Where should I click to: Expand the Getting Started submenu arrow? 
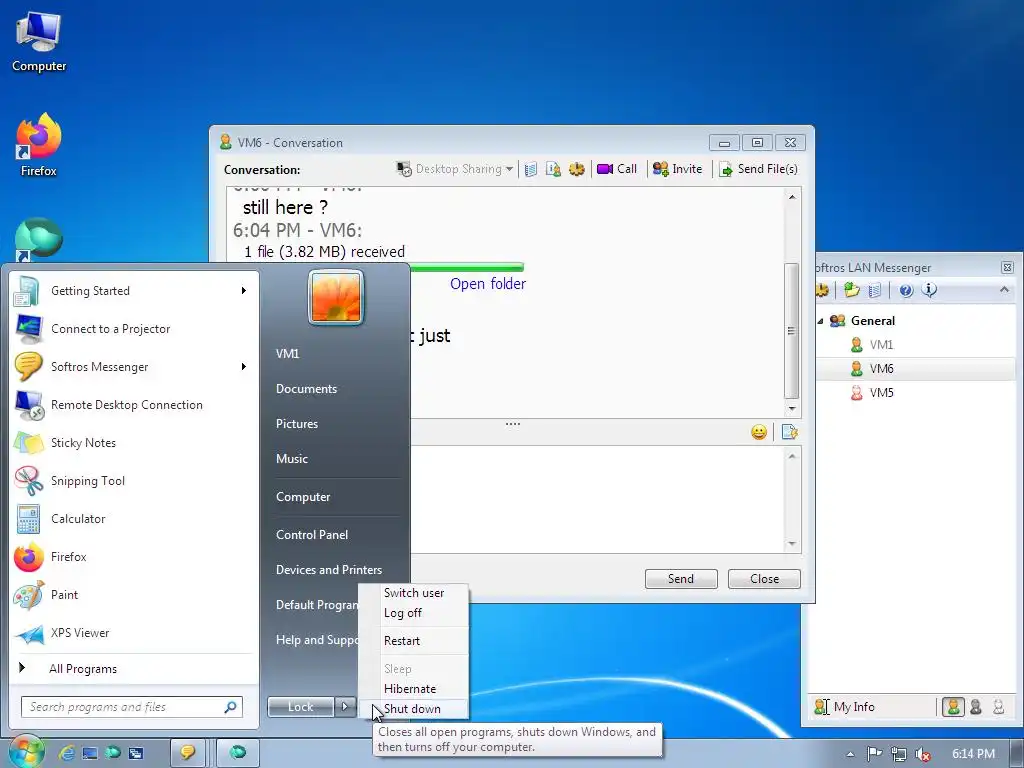(x=244, y=291)
